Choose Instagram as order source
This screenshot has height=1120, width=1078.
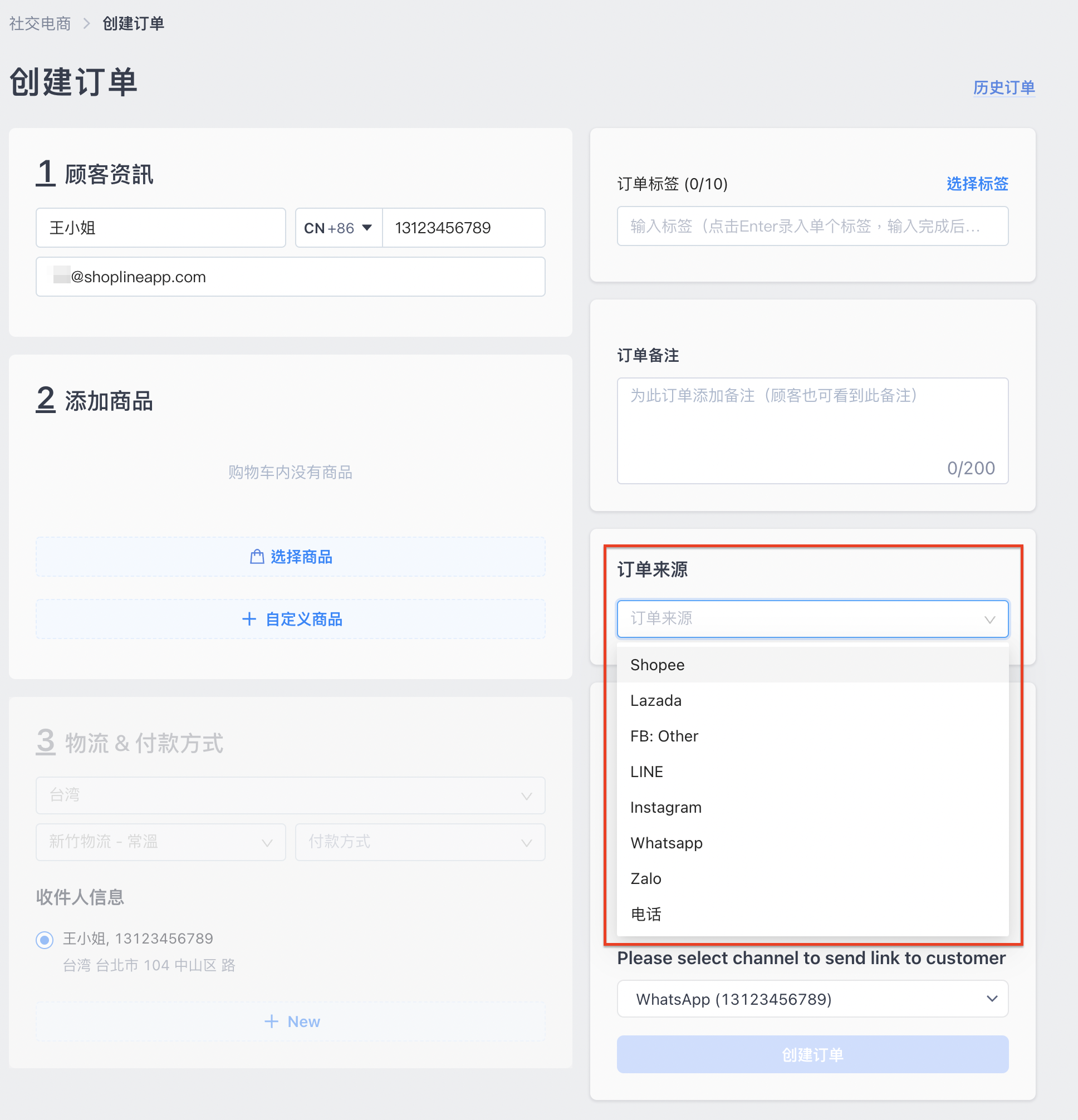[812, 807]
